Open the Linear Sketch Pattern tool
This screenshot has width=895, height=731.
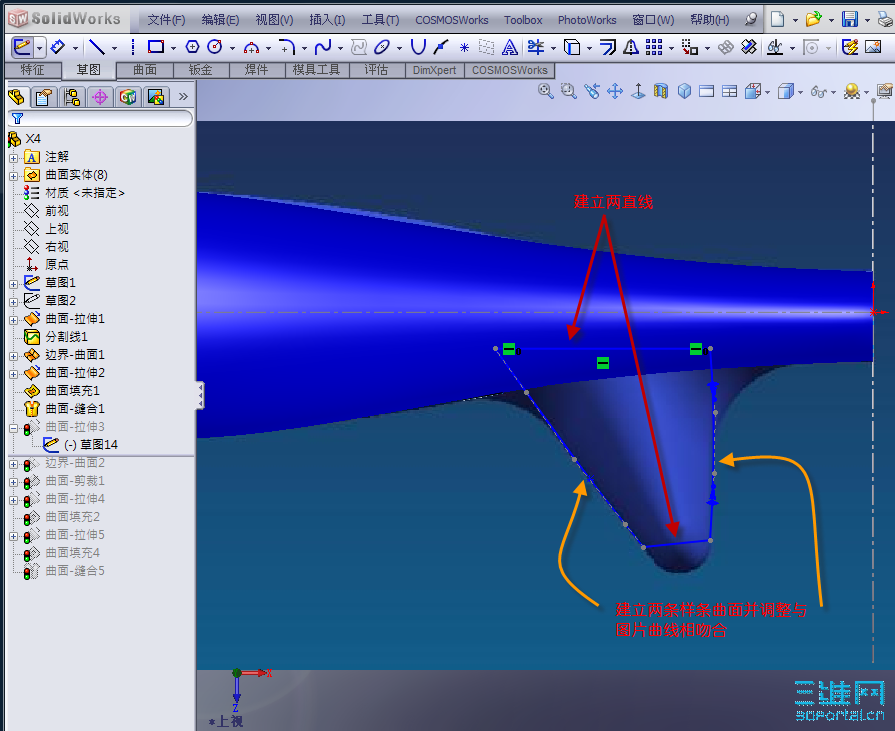pyautogui.click(x=654, y=47)
